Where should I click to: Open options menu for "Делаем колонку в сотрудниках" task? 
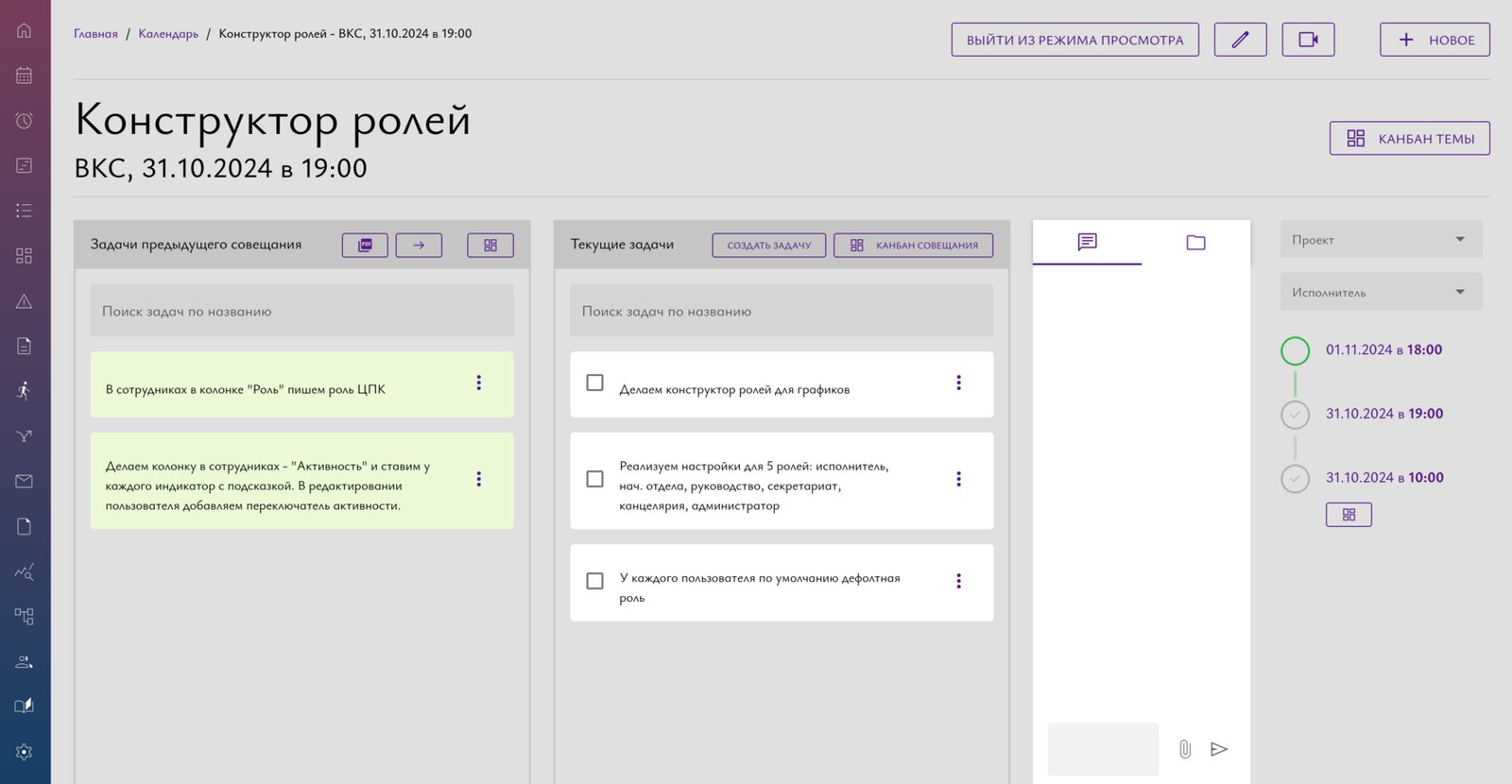[x=479, y=479]
